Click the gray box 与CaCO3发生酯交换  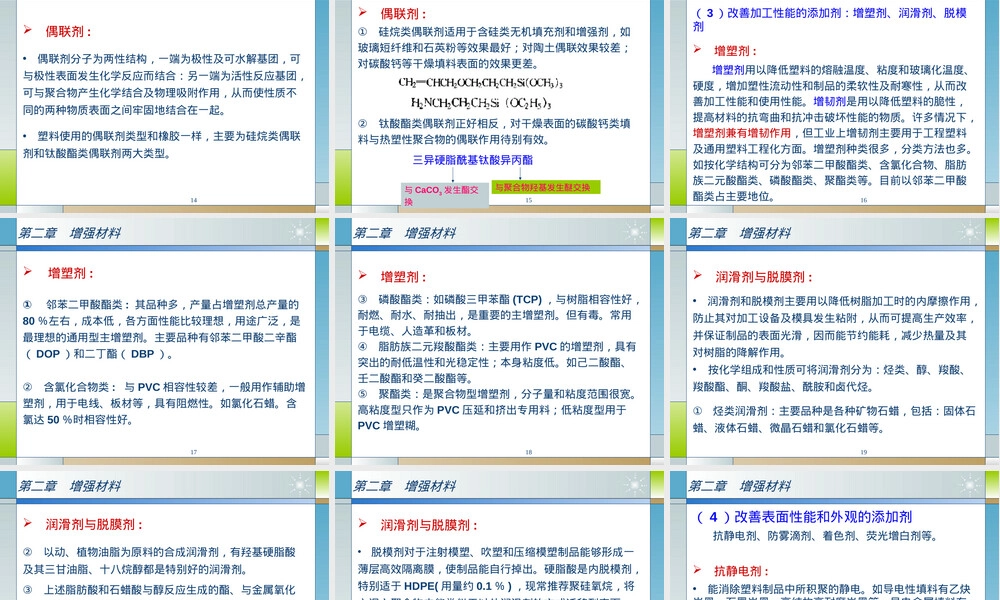coord(445,195)
